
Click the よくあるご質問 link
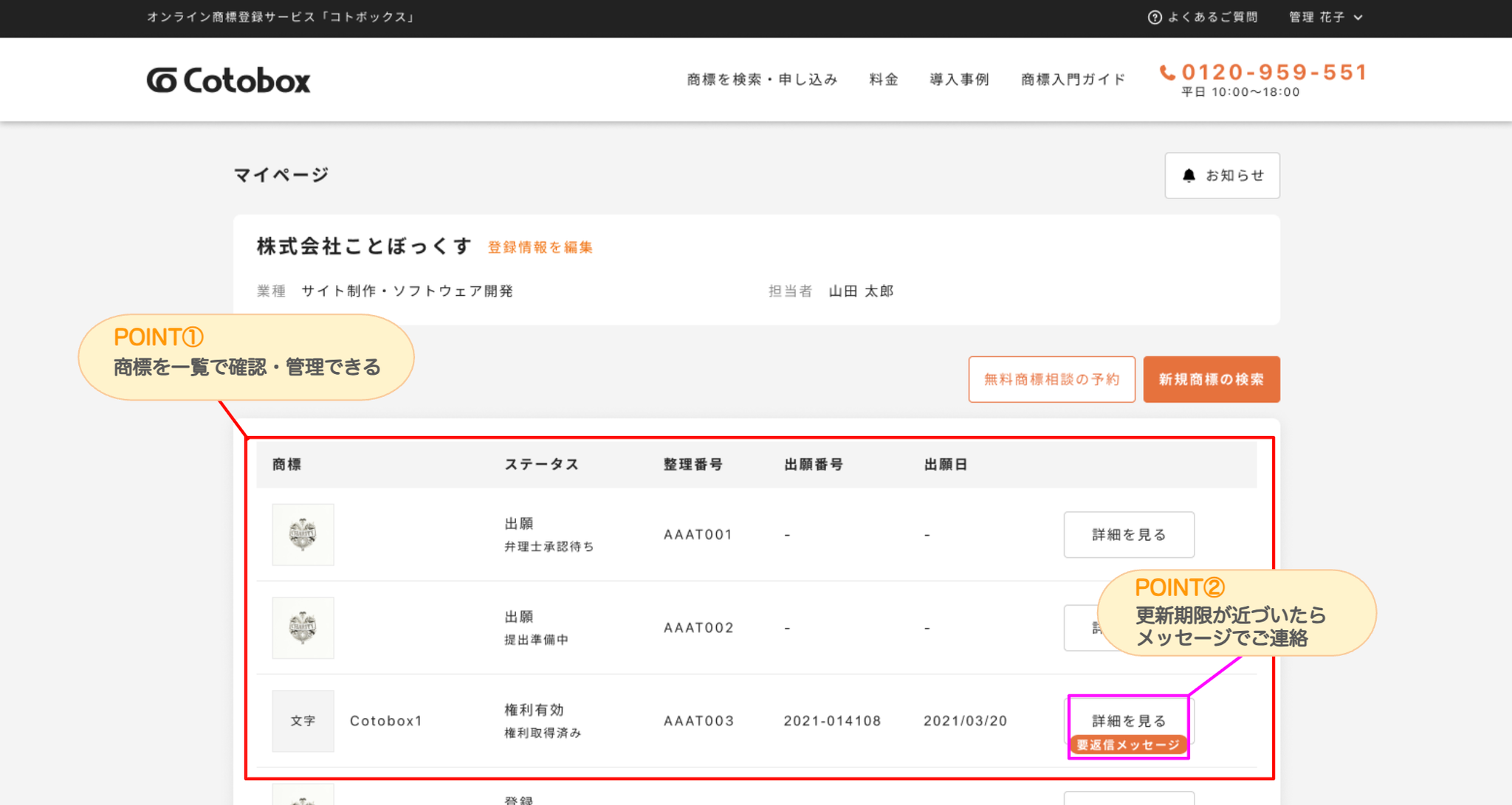click(1212, 17)
